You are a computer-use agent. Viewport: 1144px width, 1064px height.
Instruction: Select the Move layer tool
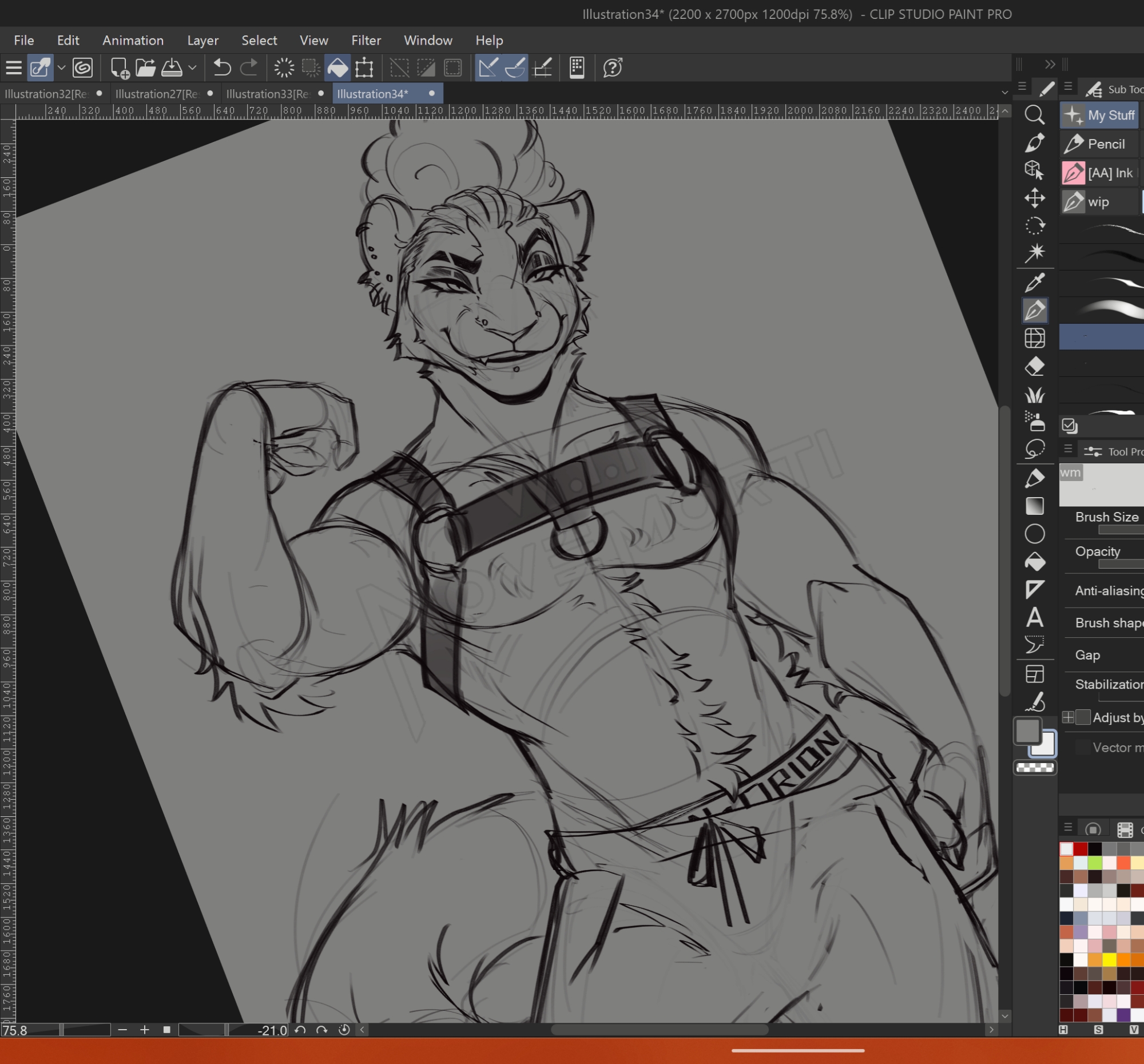1034,198
